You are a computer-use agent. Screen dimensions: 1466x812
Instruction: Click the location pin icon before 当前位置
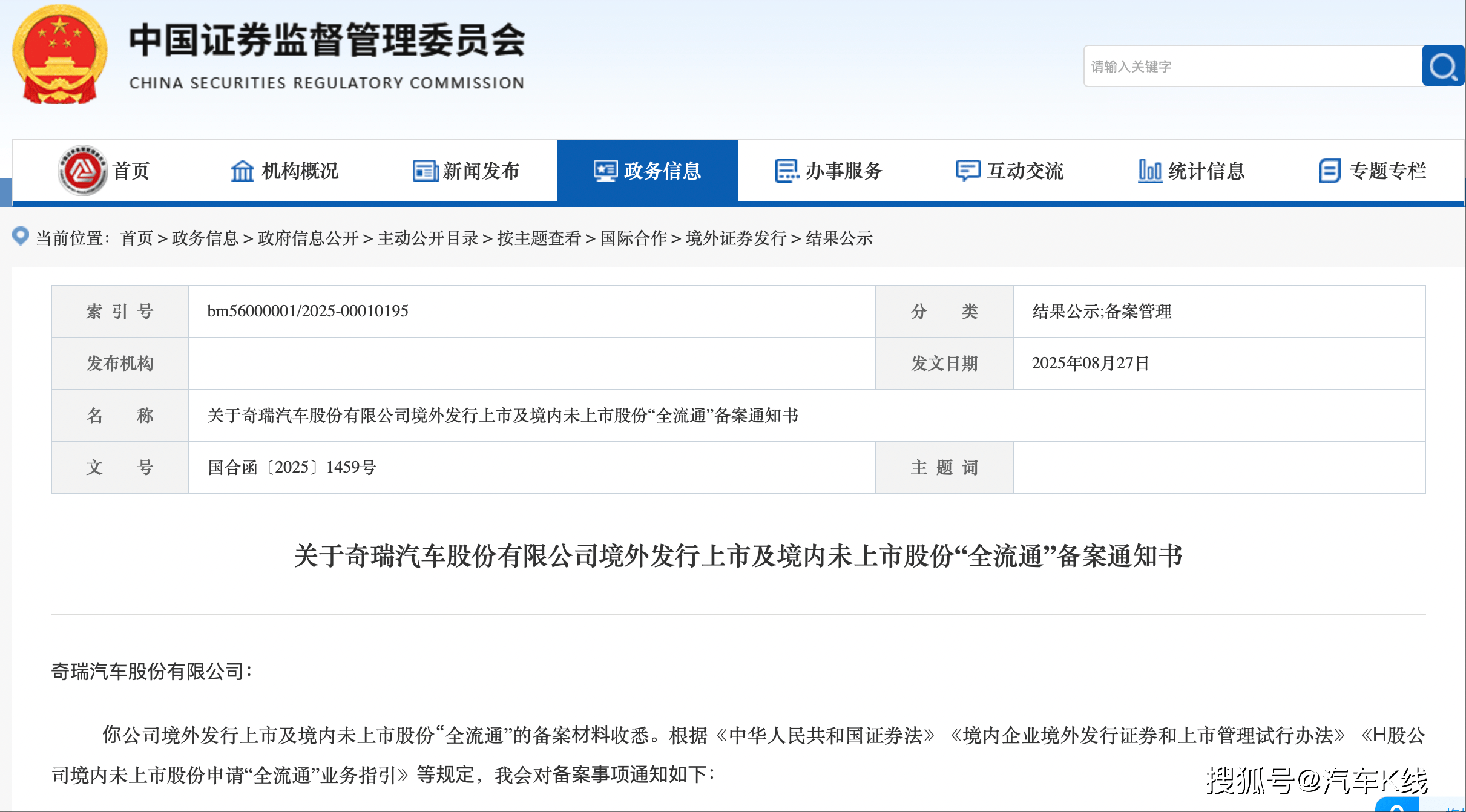coord(21,236)
